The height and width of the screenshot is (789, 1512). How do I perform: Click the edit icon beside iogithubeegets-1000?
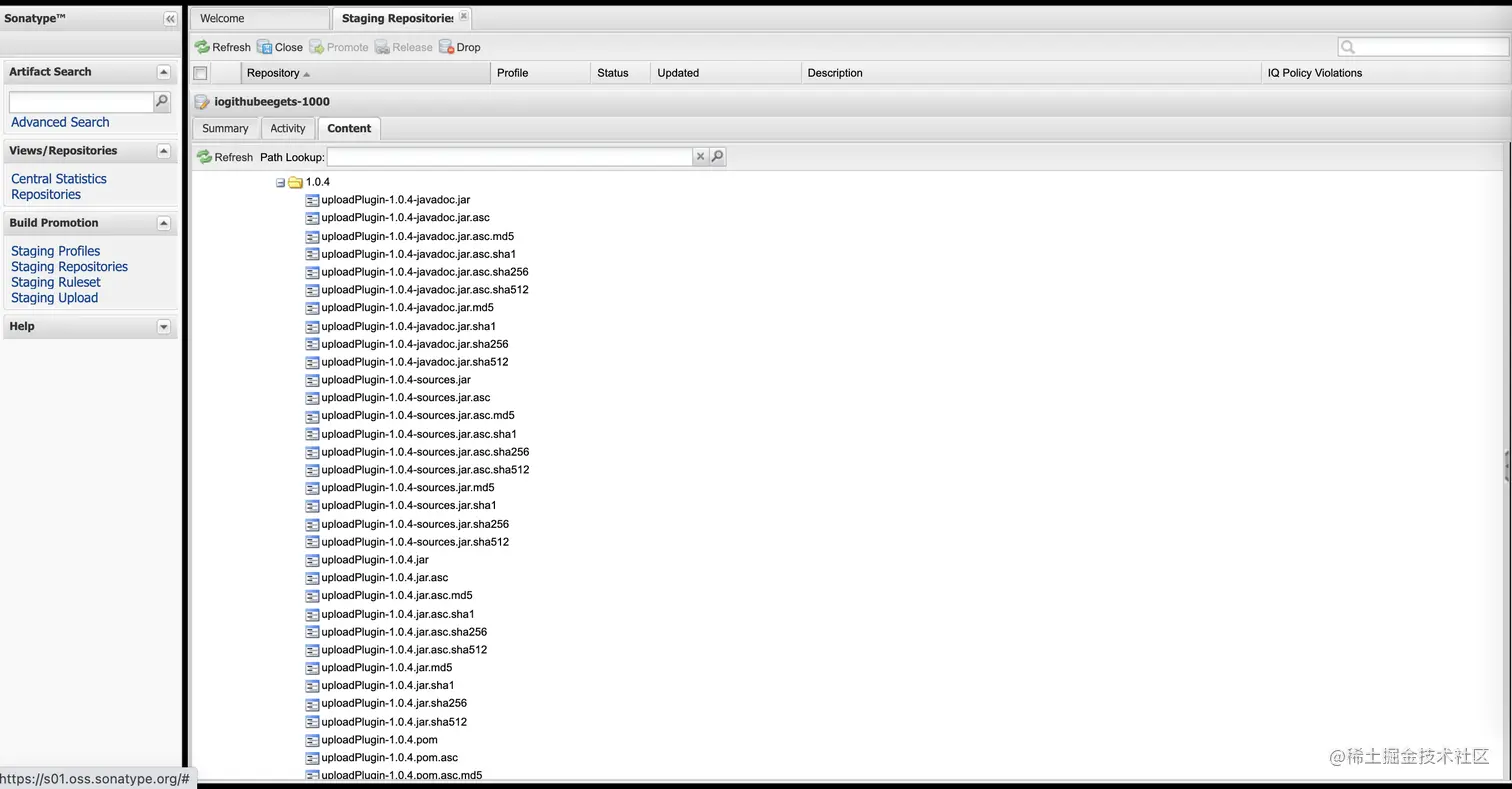click(x=202, y=102)
